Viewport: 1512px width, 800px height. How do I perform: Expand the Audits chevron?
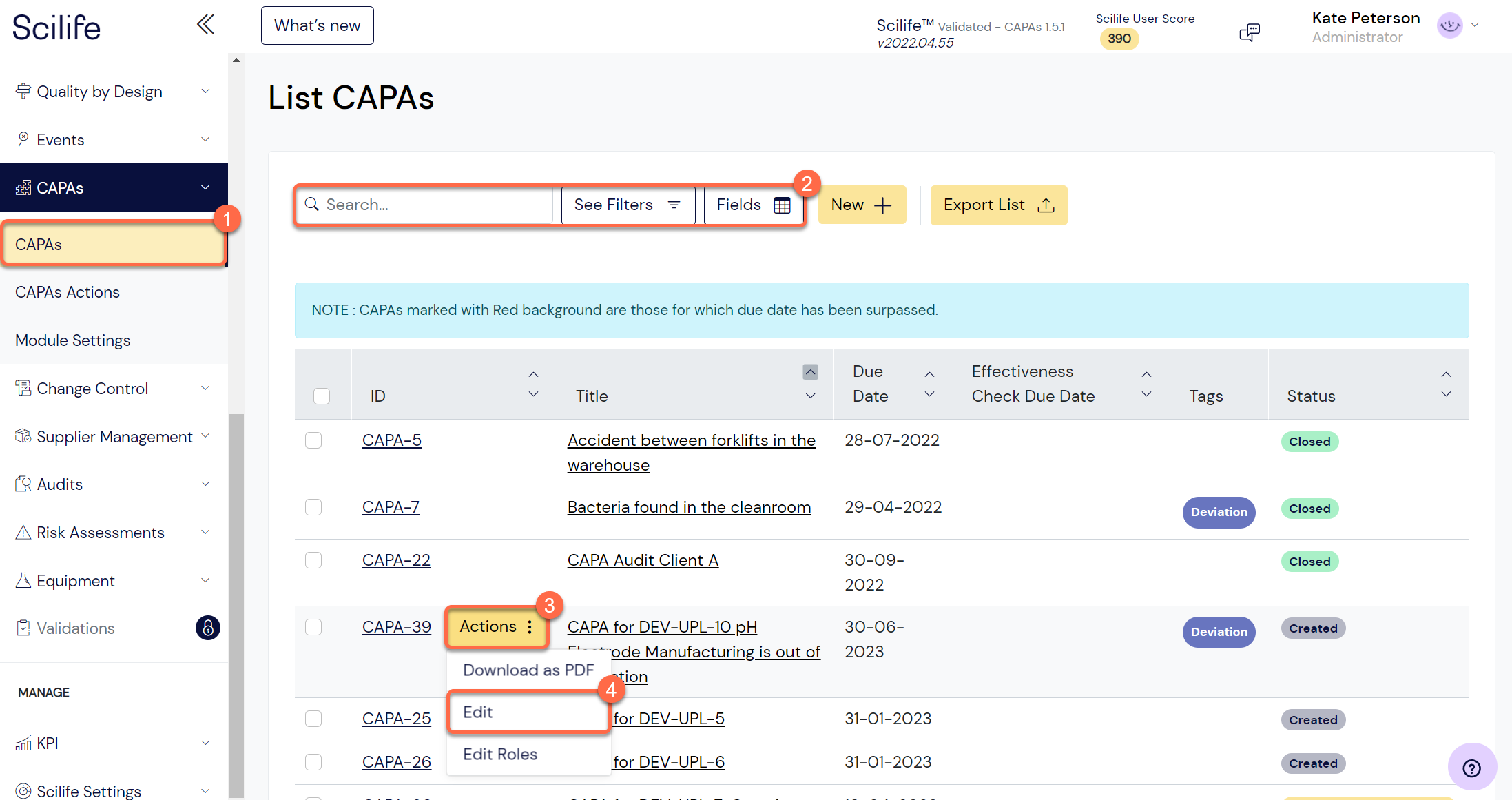tap(205, 484)
